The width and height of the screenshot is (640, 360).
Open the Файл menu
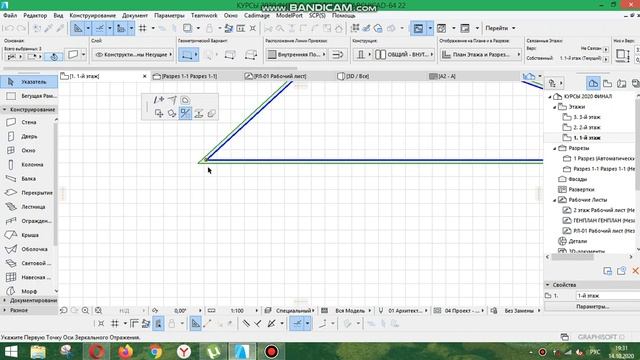click(10, 16)
